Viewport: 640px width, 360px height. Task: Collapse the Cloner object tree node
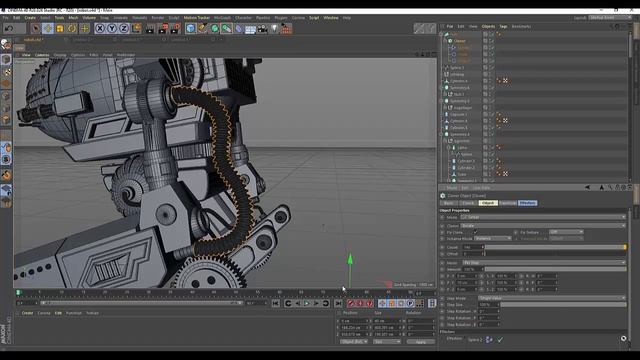(x=445, y=41)
